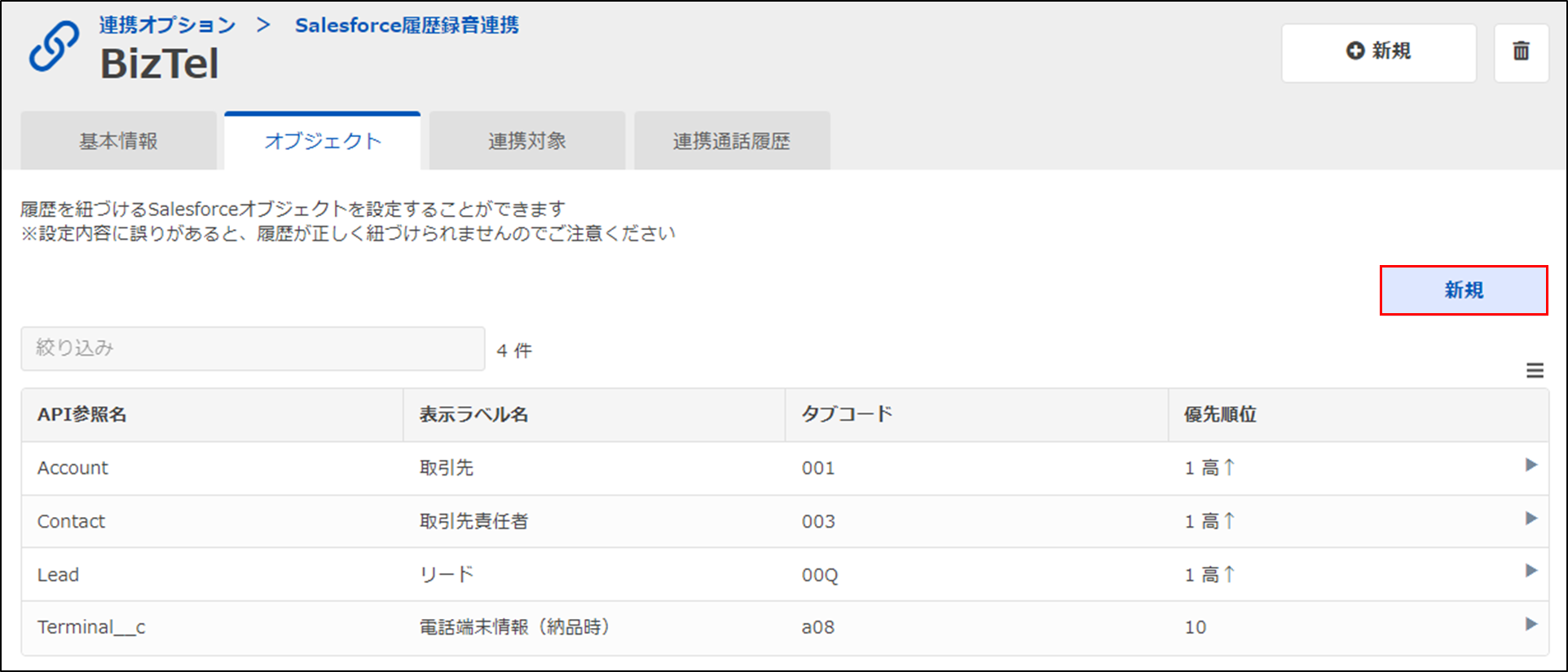This screenshot has width=1568, height=672.
Task: Click tab code 003
Action: tap(818, 521)
